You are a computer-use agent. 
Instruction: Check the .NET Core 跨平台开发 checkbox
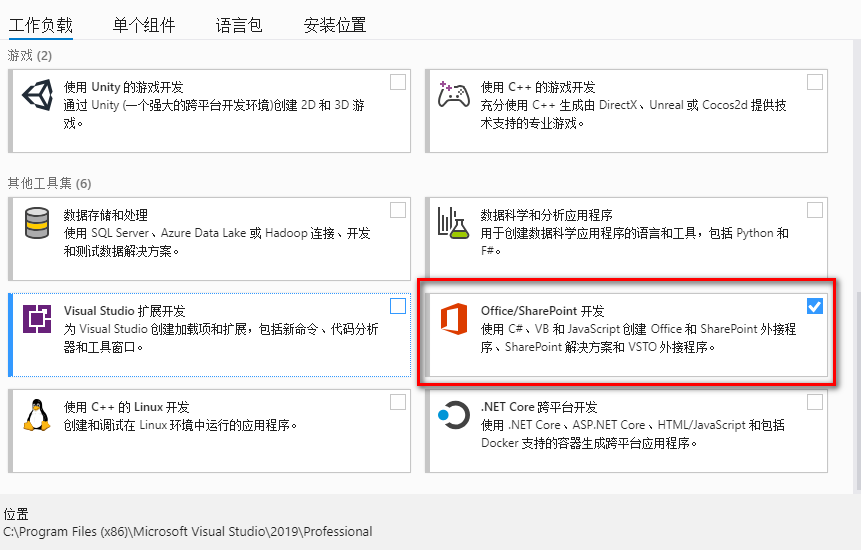point(815,402)
